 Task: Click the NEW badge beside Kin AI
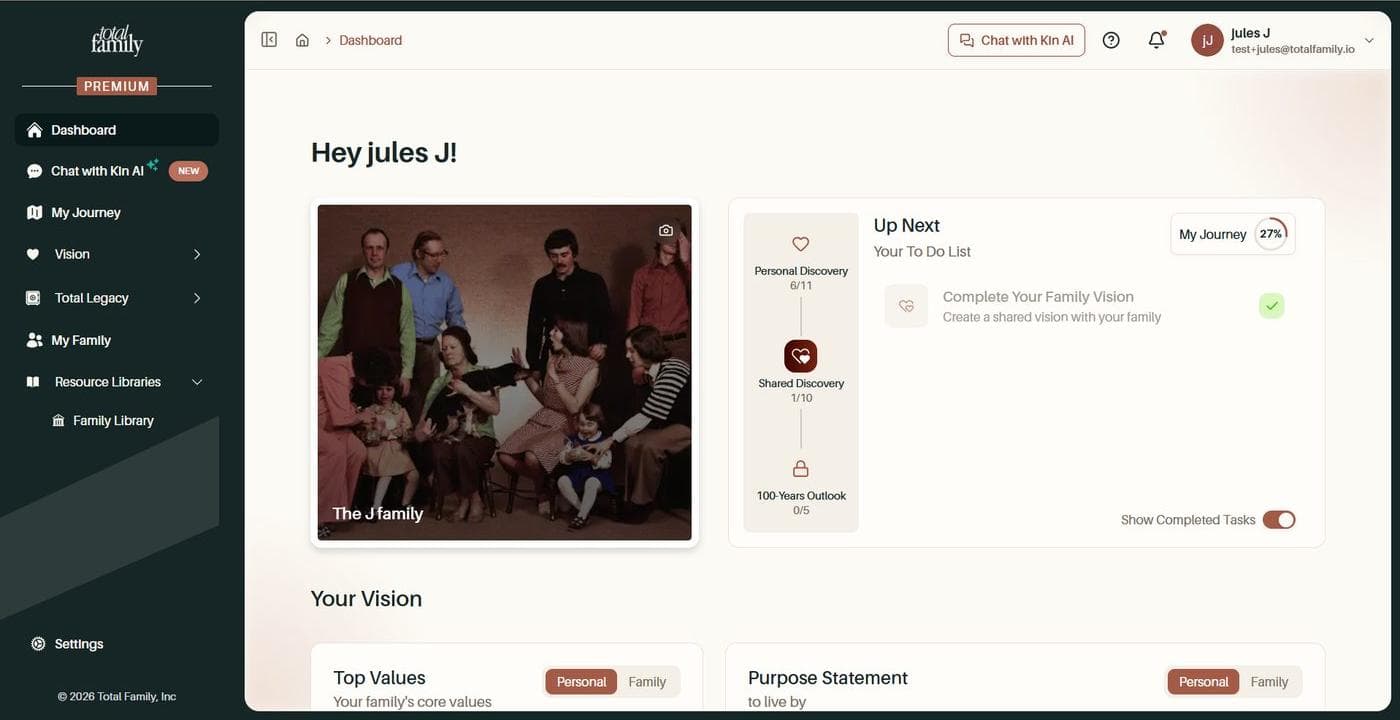(x=189, y=171)
